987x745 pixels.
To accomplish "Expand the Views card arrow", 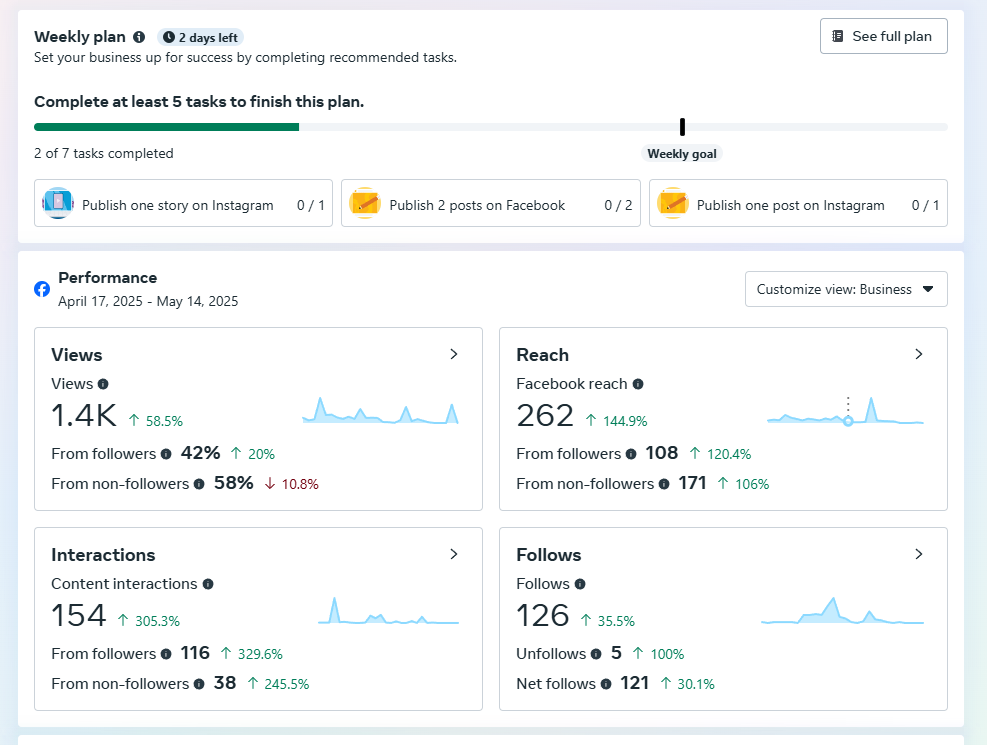I will (453, 354).
